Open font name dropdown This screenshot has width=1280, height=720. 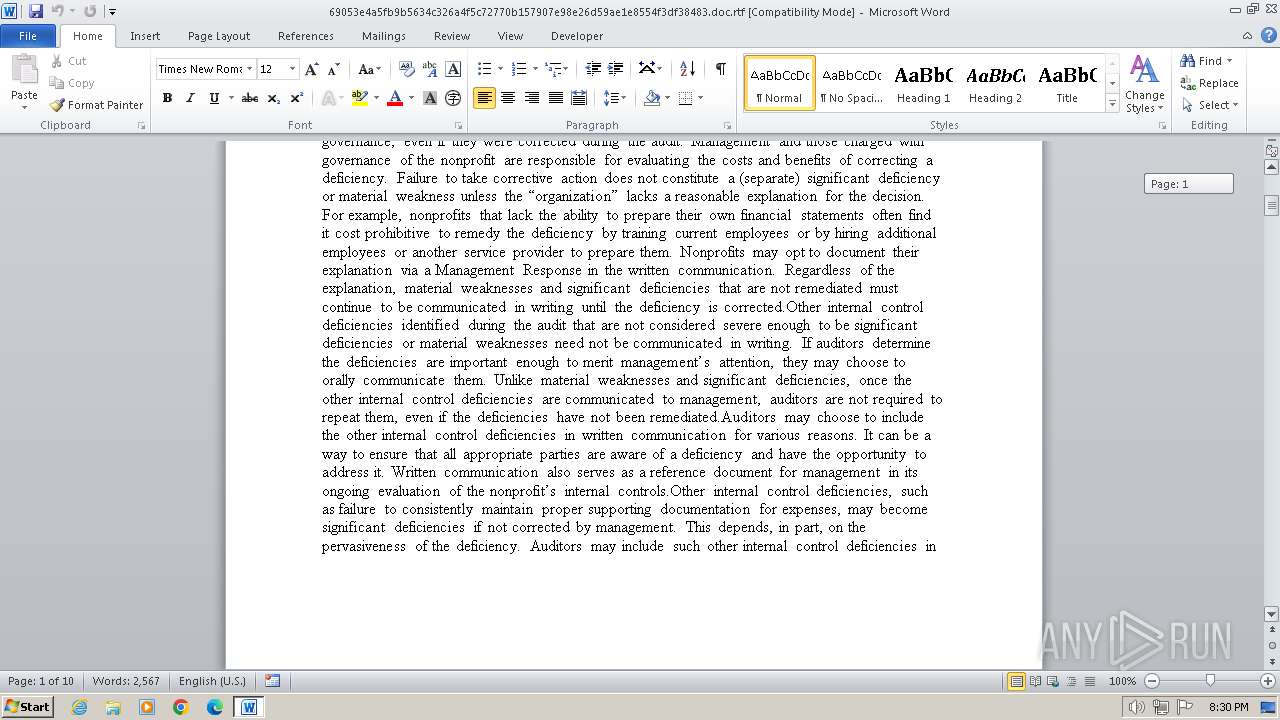249,69
